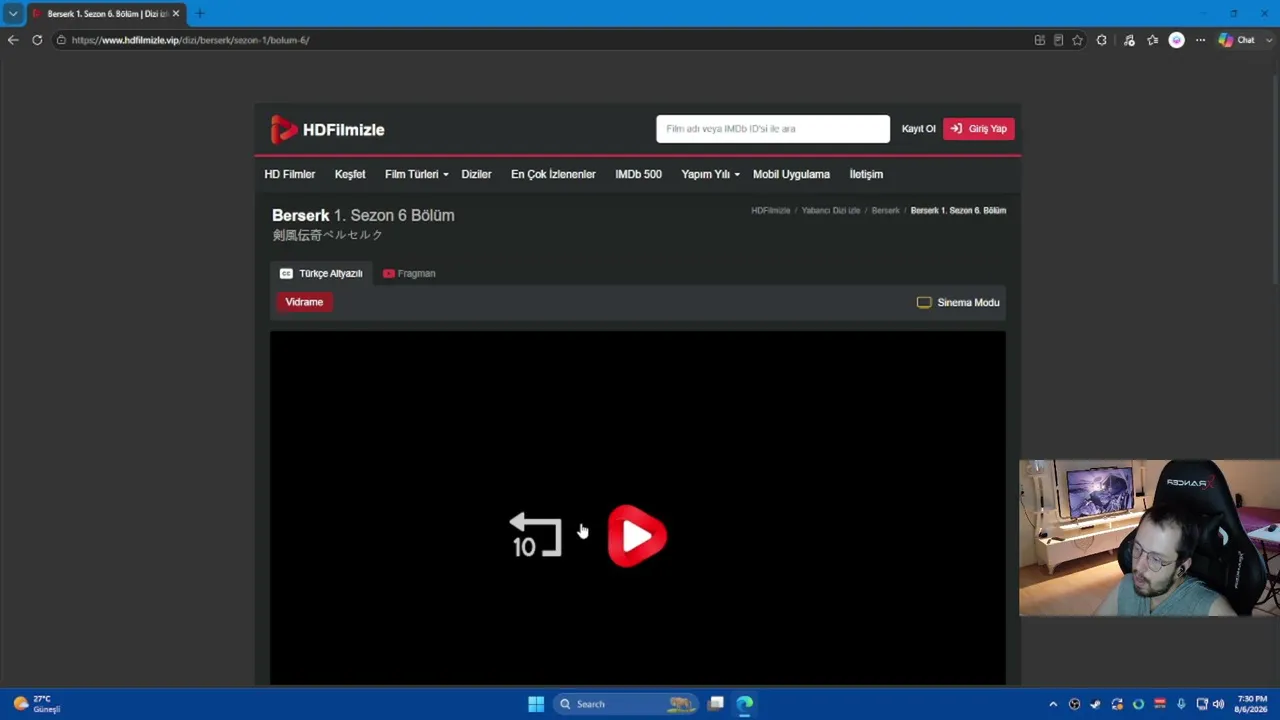Open the browser extensions menu

1102,40
